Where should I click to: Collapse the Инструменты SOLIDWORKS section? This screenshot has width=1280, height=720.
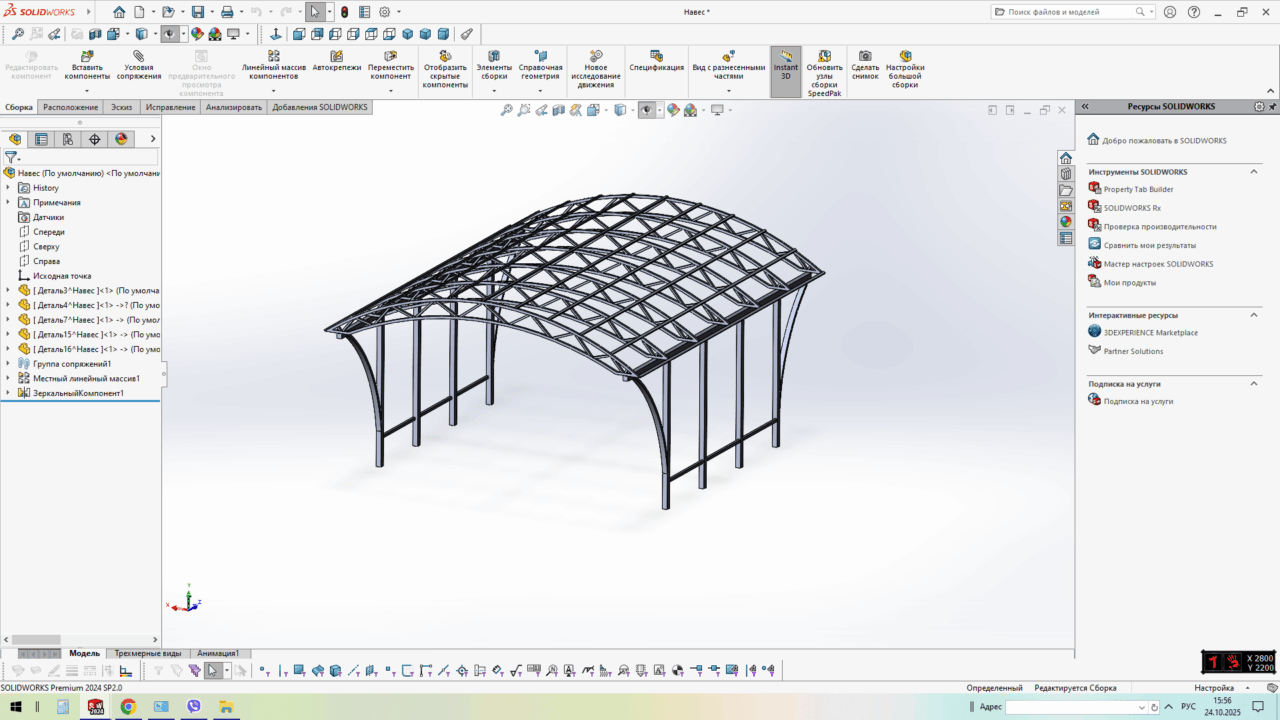(1254, 172)
